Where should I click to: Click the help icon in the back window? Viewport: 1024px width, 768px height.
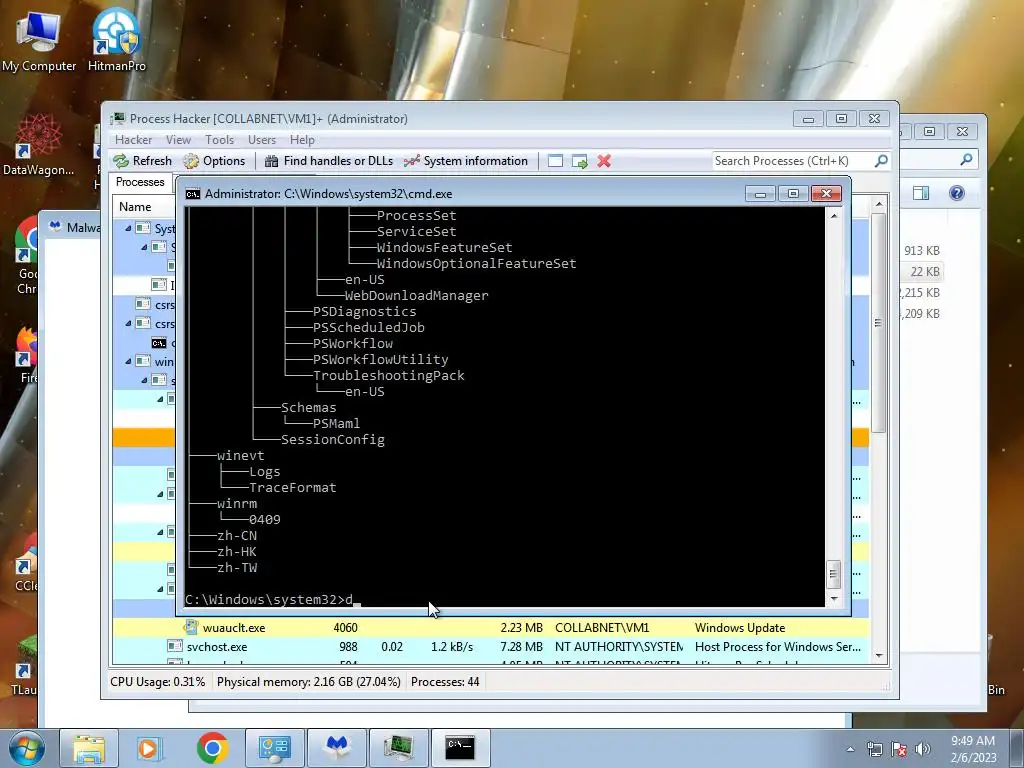tap(957, 193)
